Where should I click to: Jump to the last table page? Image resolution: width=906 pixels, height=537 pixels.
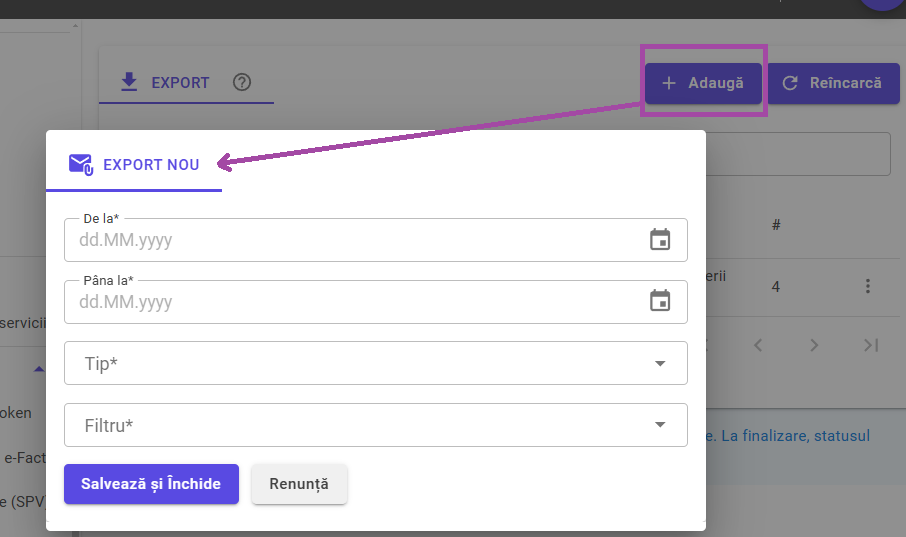click(x=870, y=345)
